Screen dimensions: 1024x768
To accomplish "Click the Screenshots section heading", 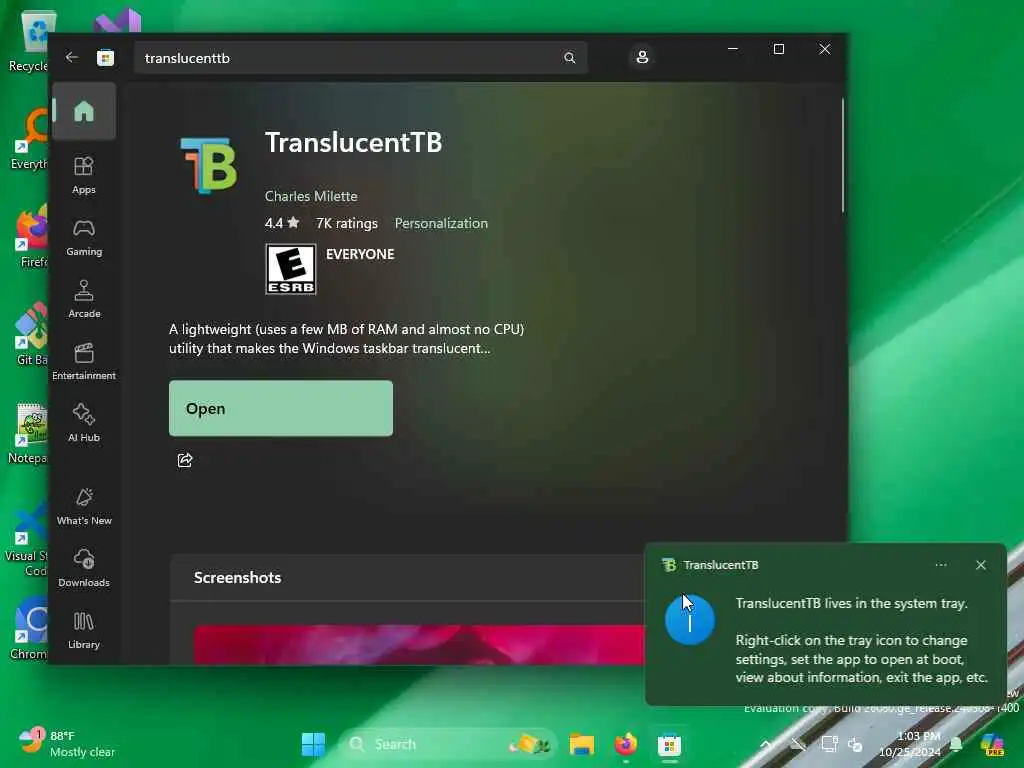I will click(x=237, y=577).
